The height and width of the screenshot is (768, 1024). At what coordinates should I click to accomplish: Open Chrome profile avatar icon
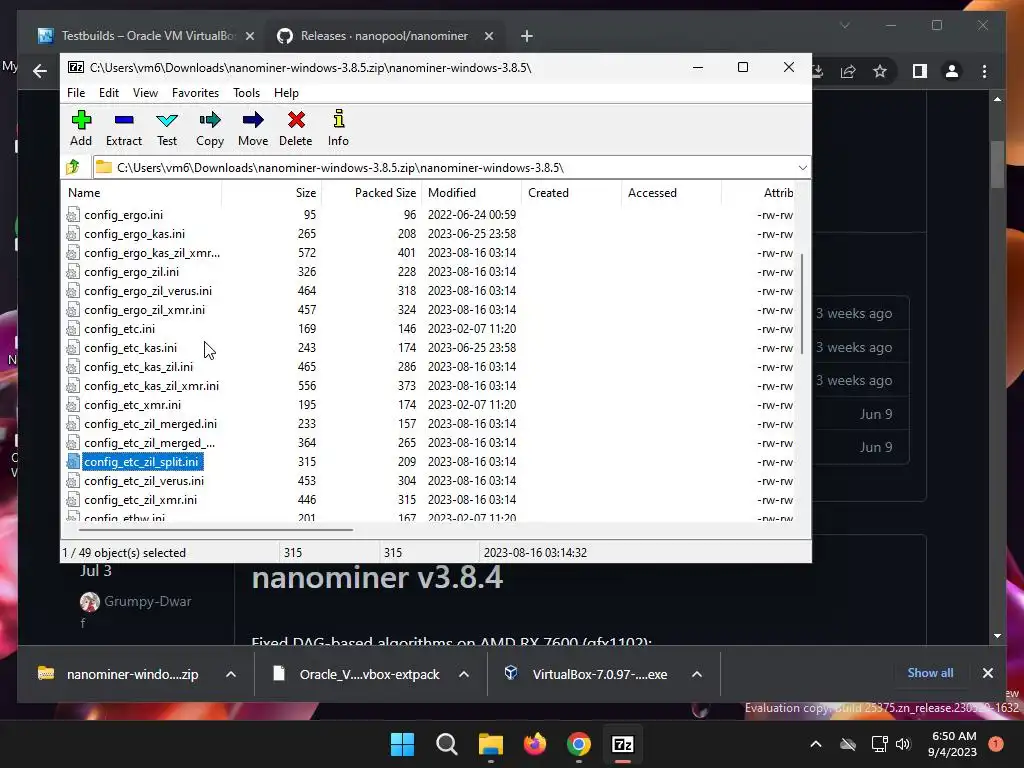point(952,71)
